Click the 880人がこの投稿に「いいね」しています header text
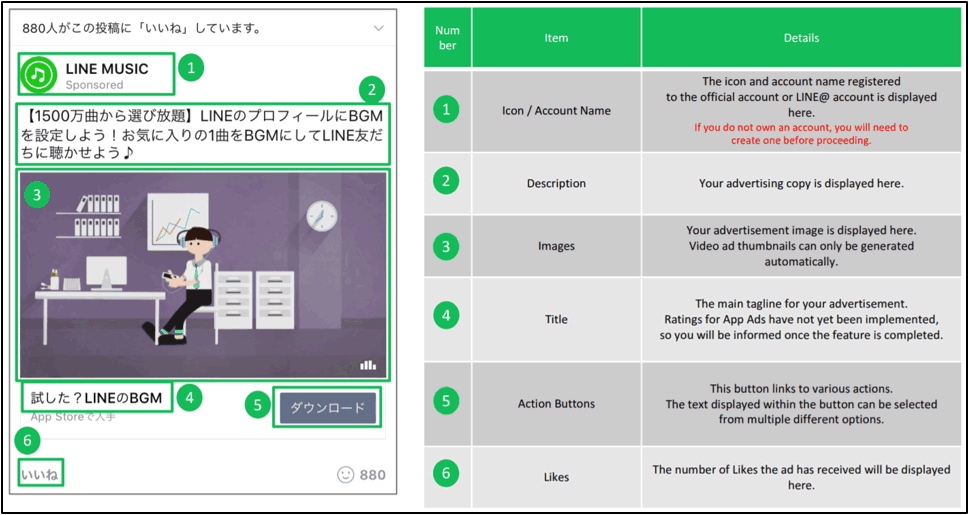Screen dimensions: 969x515 [141, 28]
